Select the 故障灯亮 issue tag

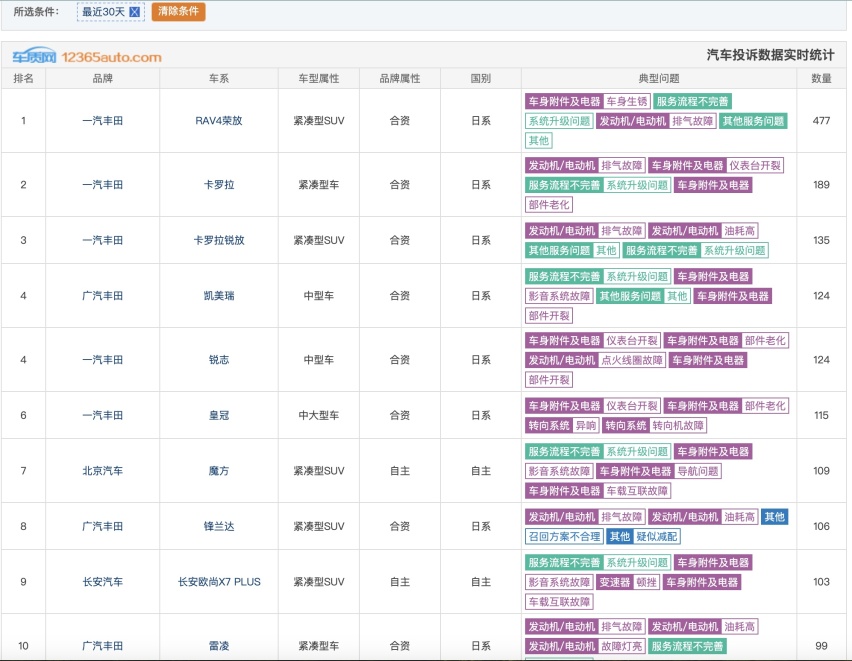(622, 646)
